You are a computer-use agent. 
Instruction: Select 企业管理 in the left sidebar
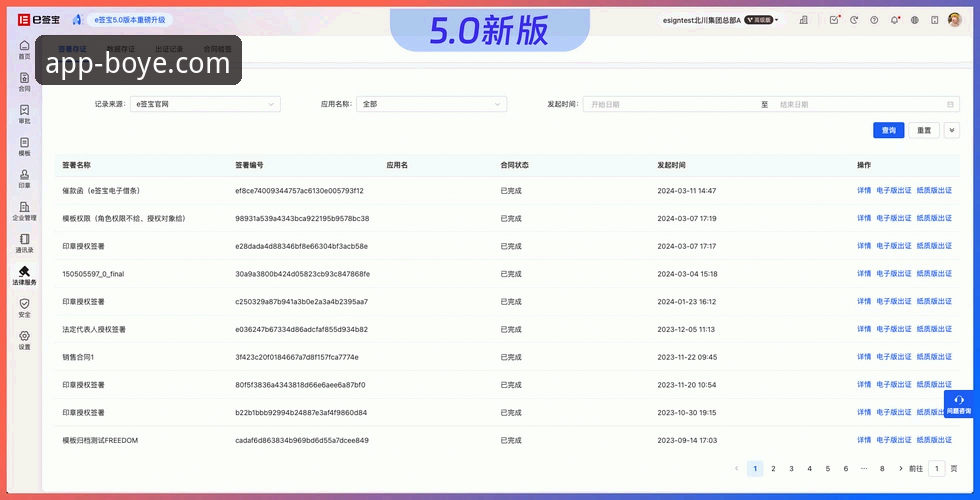click(x=24, y=210)
